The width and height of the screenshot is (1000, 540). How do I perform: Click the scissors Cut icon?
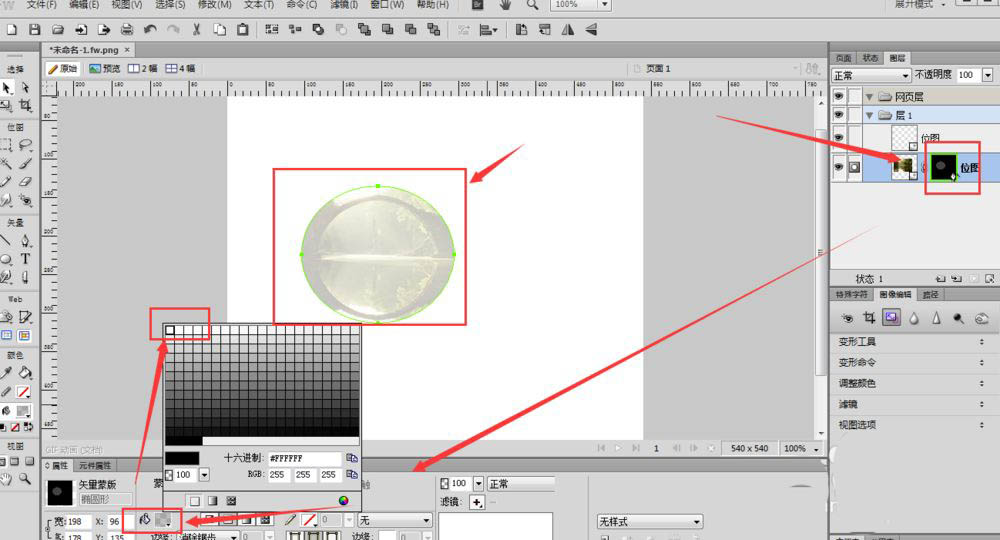tap(197, 30)
